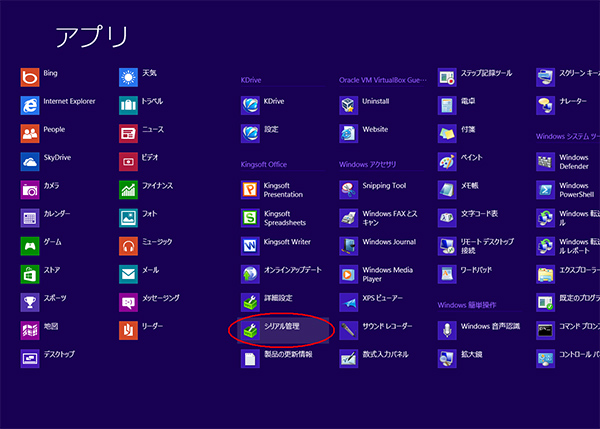
Task: Launch ペイント paint app
Action: pos(447,161)
